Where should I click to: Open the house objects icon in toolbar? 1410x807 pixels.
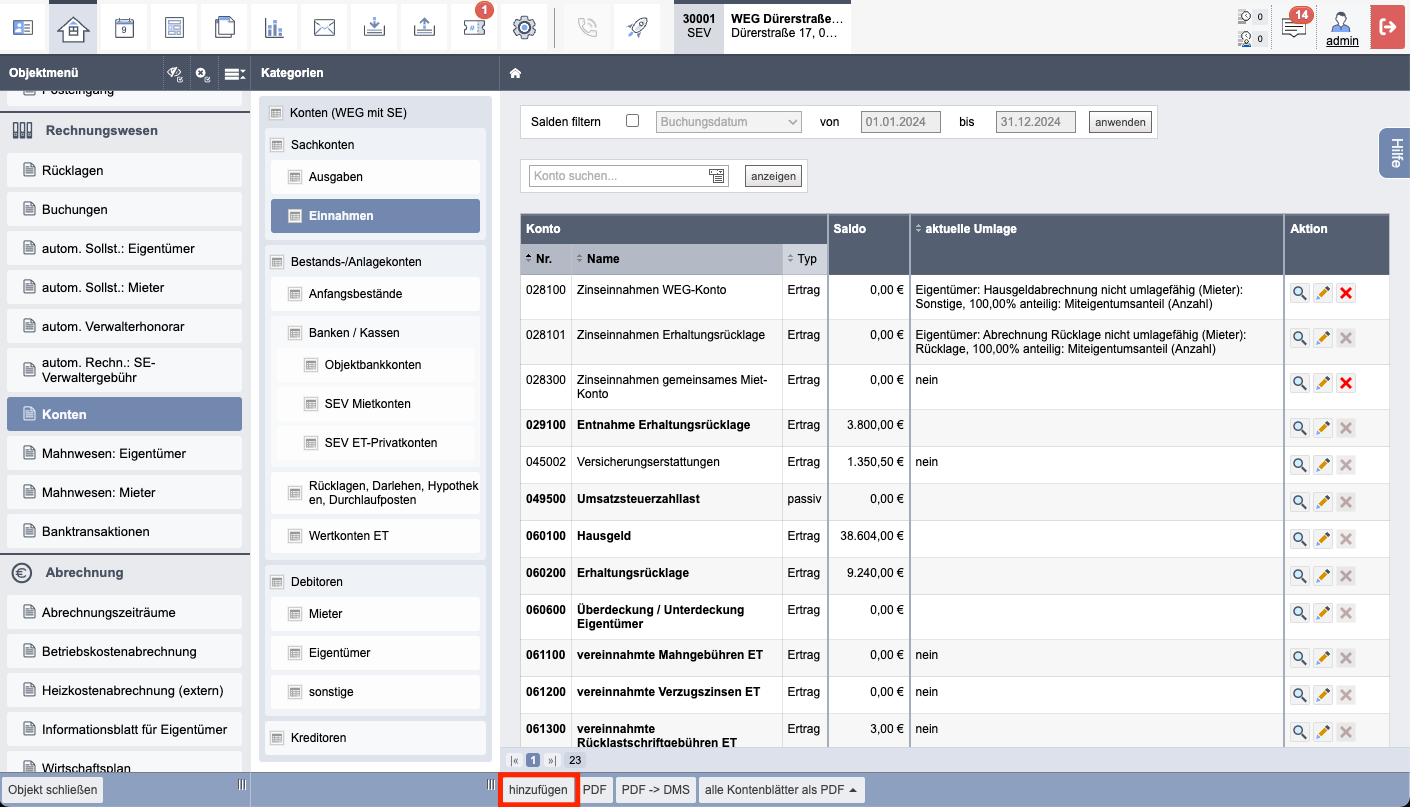click(x=73, y=27)
